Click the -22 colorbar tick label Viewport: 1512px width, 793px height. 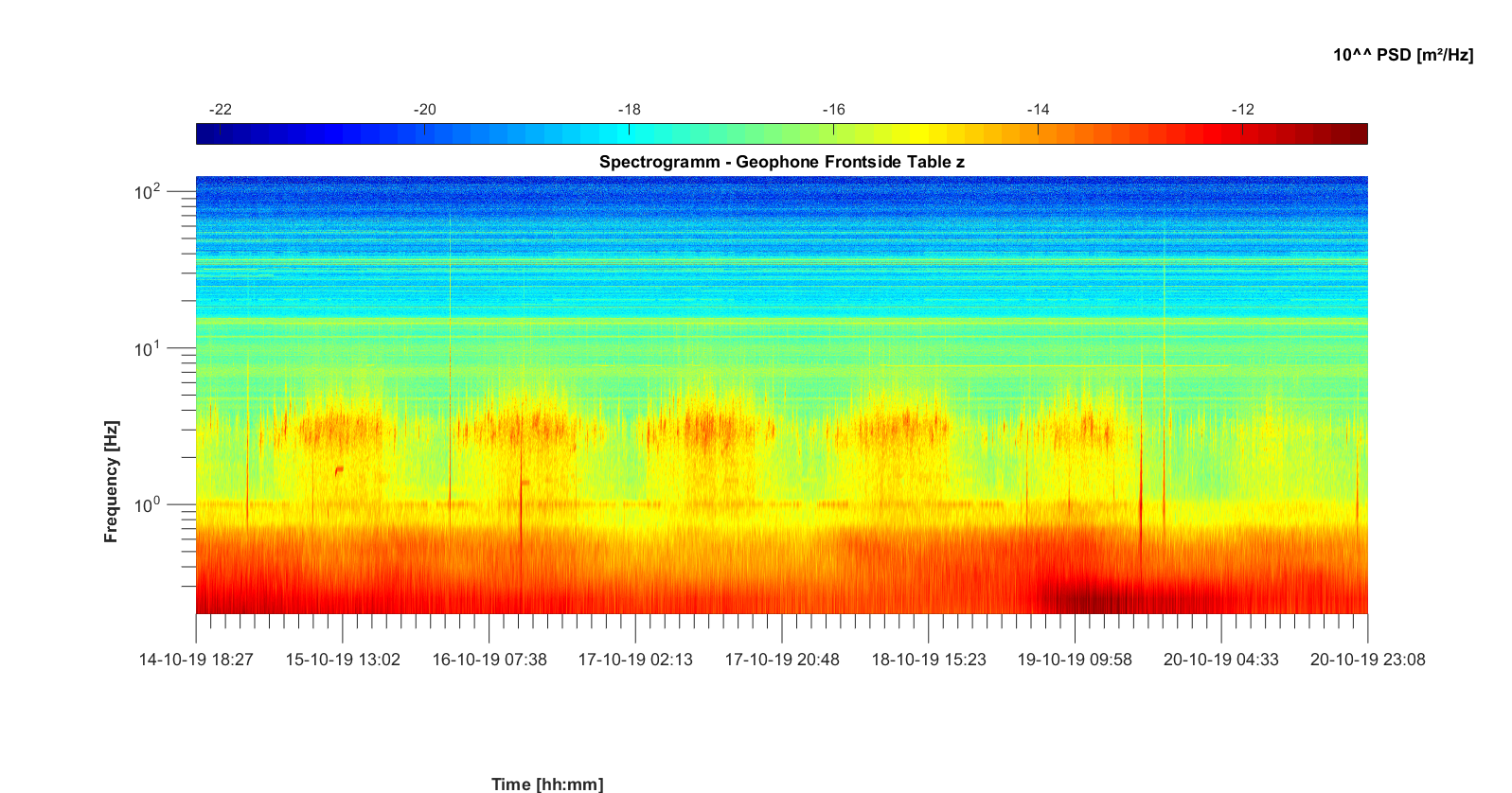coord(220,110)
